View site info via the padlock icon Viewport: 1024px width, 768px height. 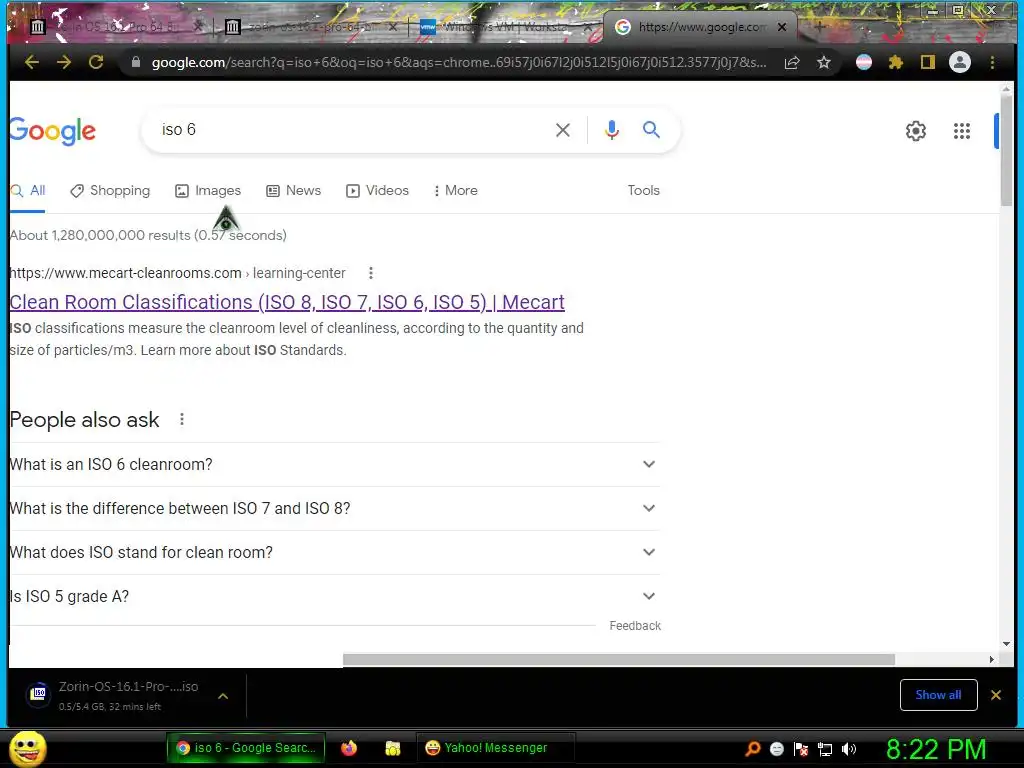(136, 62)
